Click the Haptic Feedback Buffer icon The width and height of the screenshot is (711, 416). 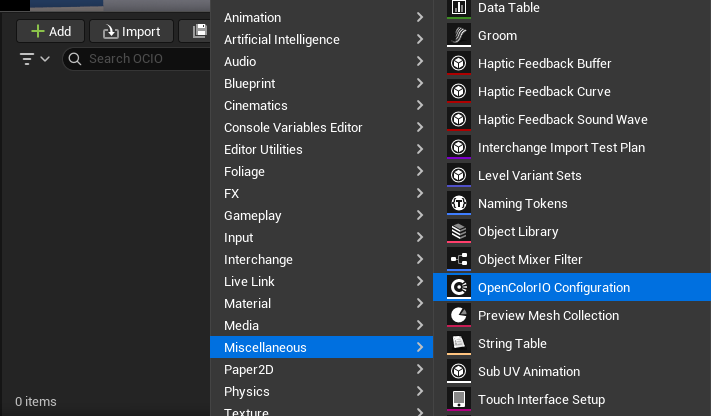pos(459,64)
